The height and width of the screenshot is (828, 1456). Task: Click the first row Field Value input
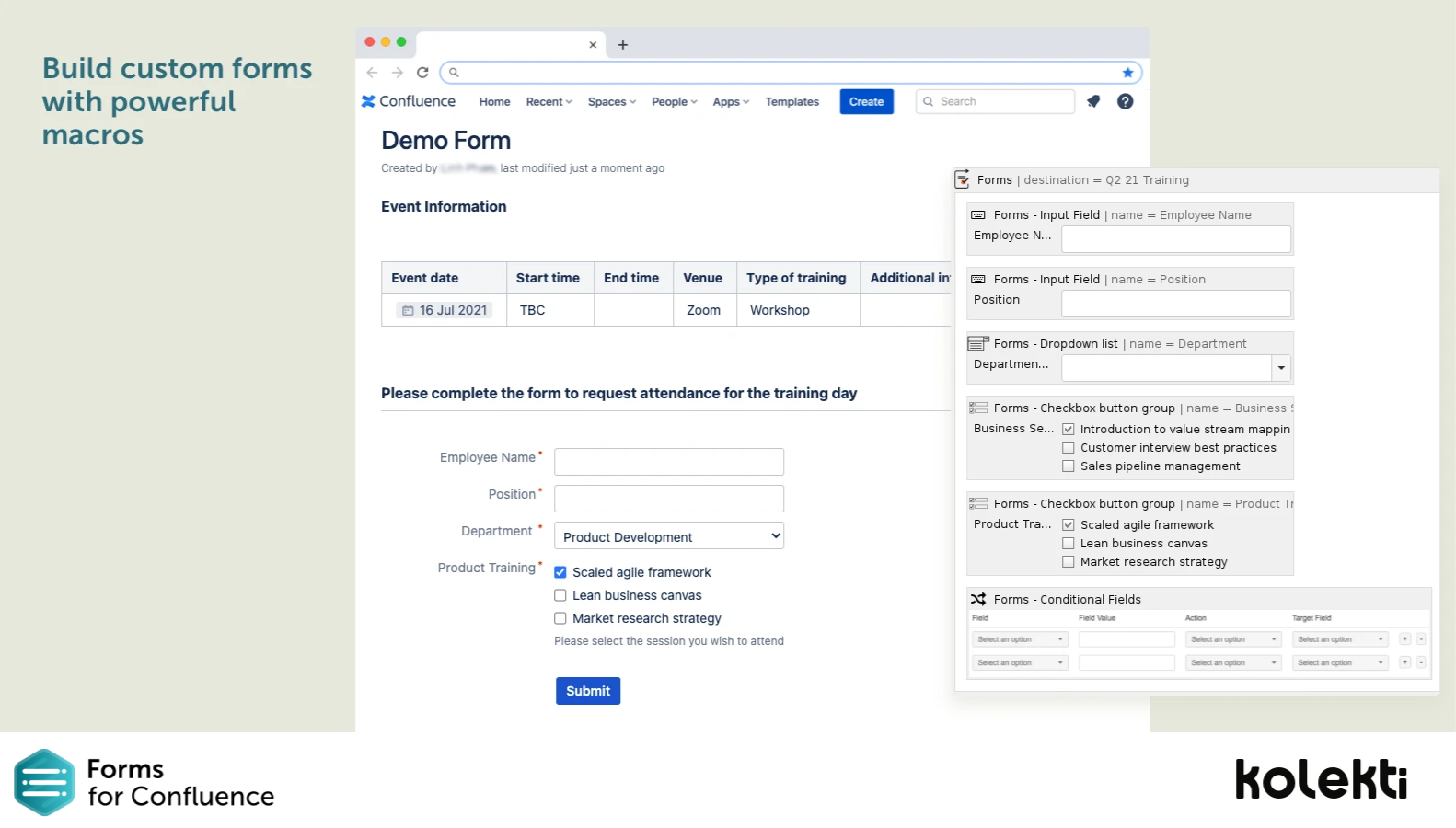(x=1127, y=639)
